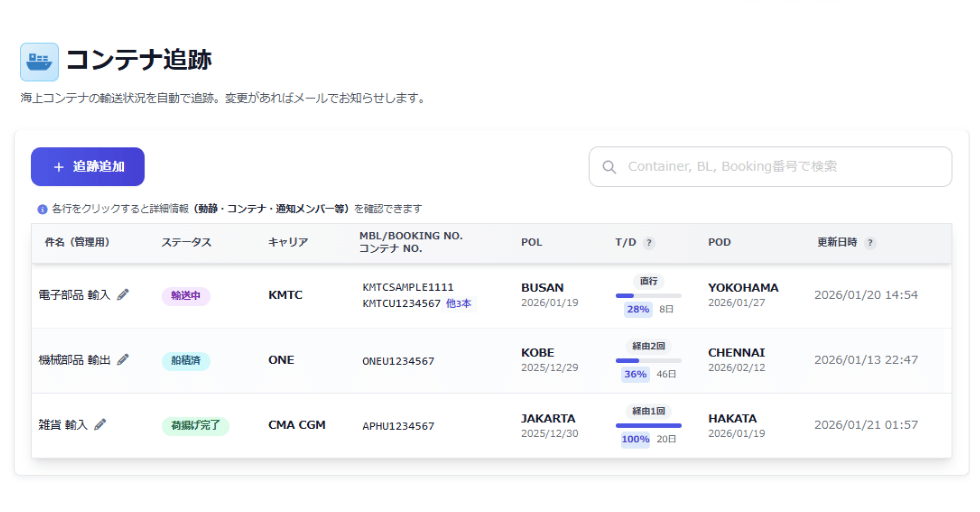Screen dimensions: 980x512
Task: Click the 経由2回 transit badge
Action: [x=649, y=346]
